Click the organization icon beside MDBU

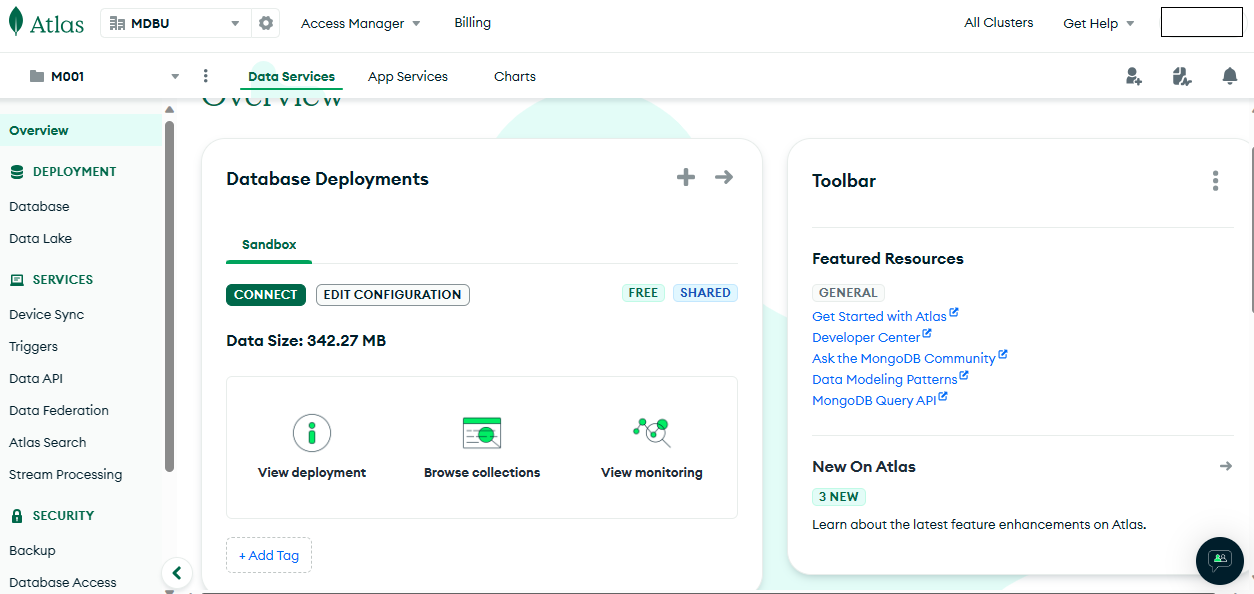point(117,23)
